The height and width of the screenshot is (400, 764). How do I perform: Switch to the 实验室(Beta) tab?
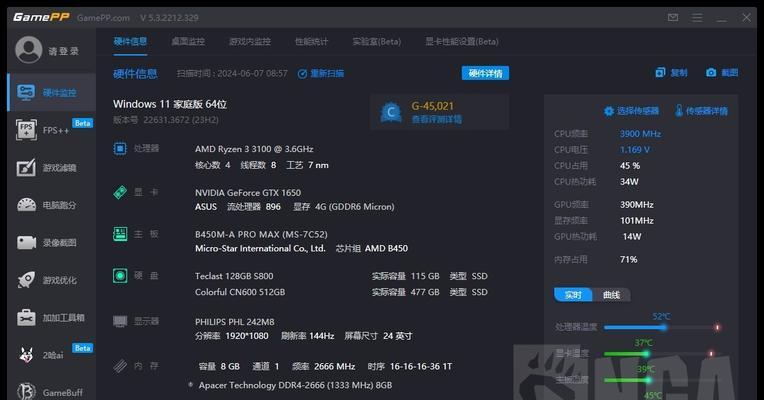[377, 41]
